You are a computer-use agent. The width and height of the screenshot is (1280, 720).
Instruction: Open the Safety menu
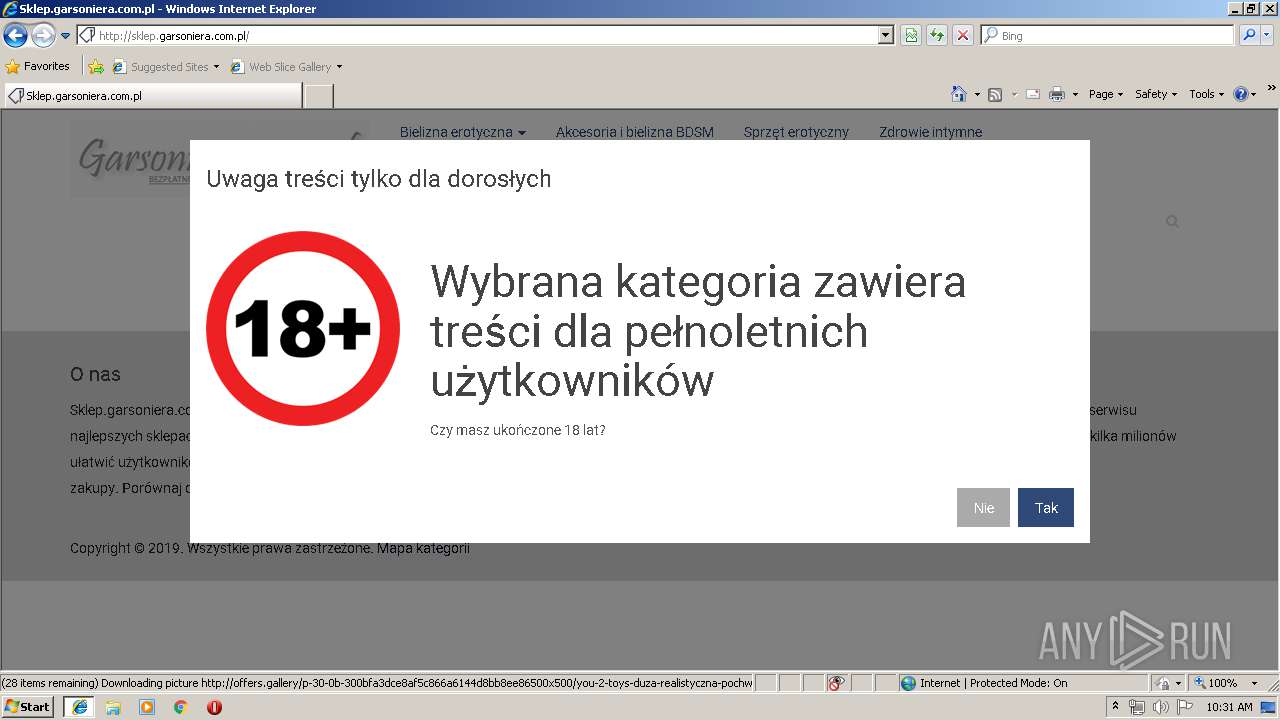[x=1156, y=94]
